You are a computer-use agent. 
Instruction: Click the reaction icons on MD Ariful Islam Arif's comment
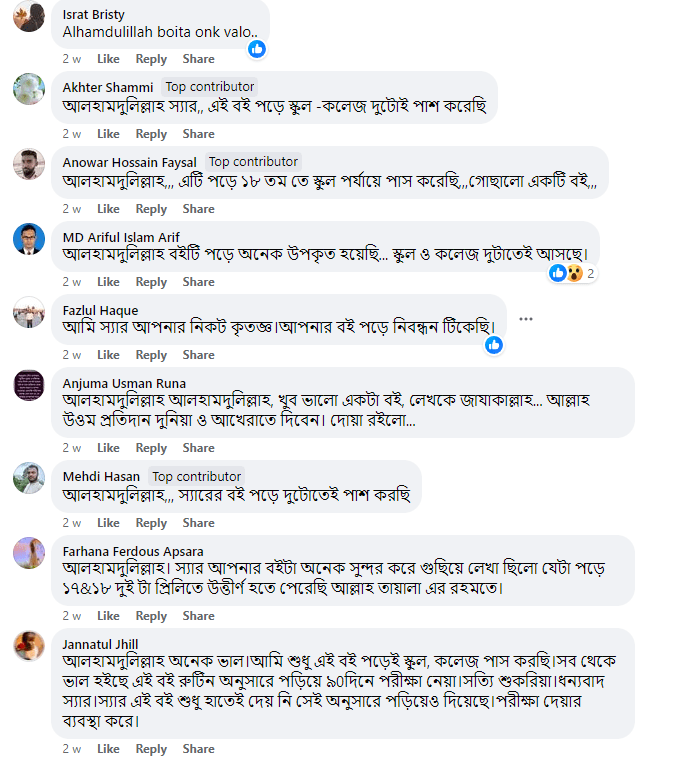566,273
